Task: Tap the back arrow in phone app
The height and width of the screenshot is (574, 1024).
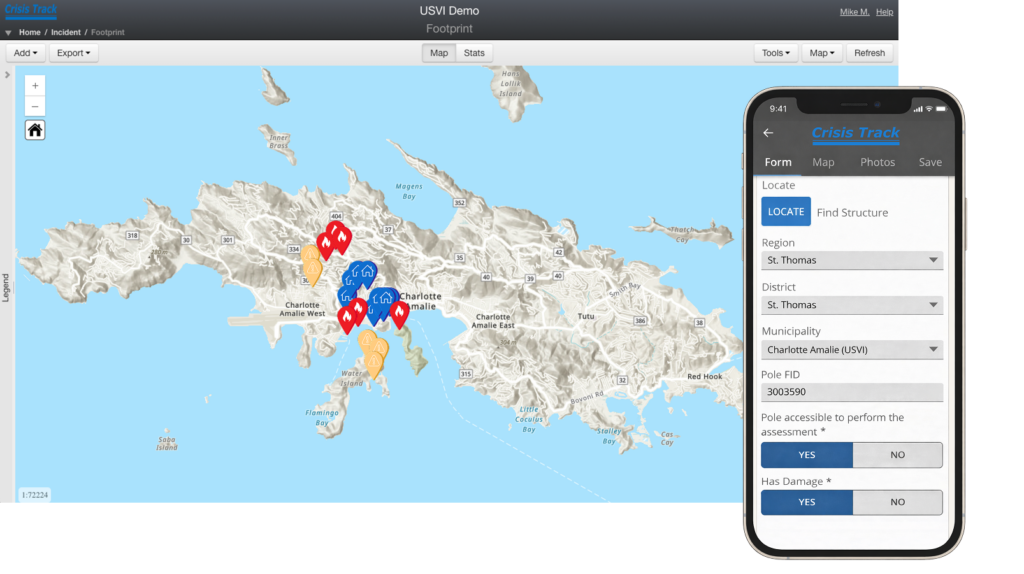Action: [x=768, y=133]
